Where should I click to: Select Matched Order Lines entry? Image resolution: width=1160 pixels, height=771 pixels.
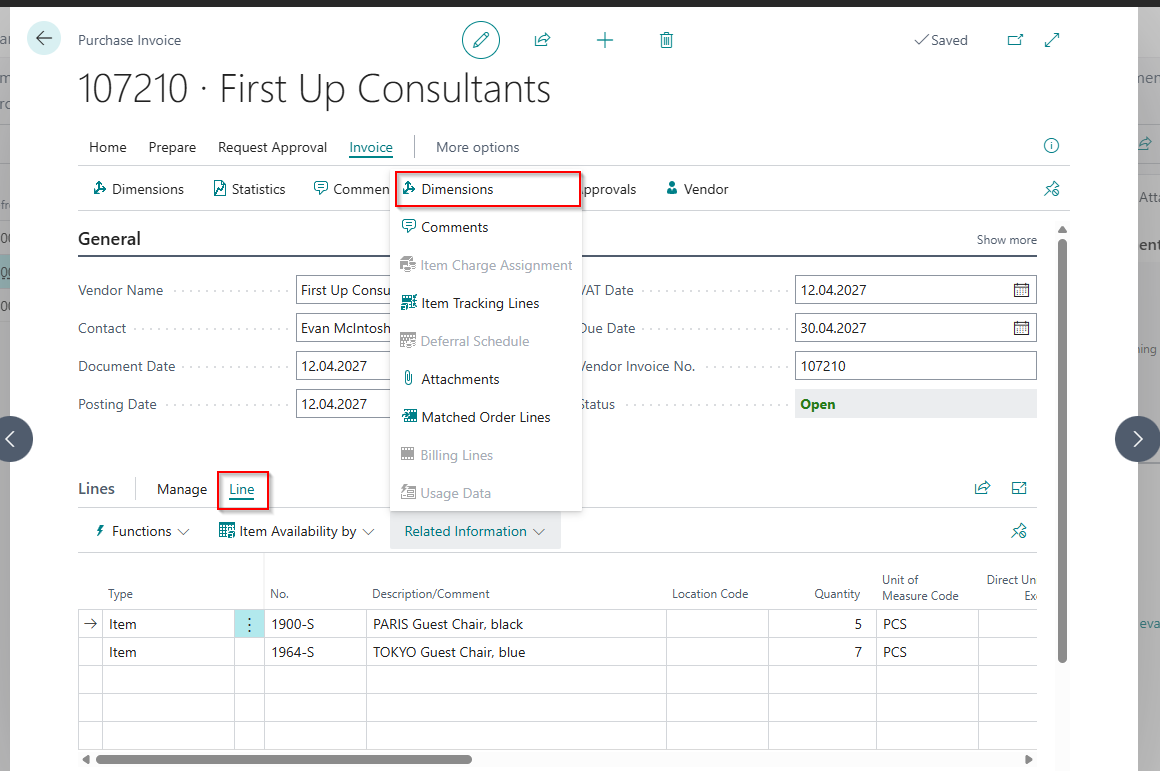pos(486,417)
